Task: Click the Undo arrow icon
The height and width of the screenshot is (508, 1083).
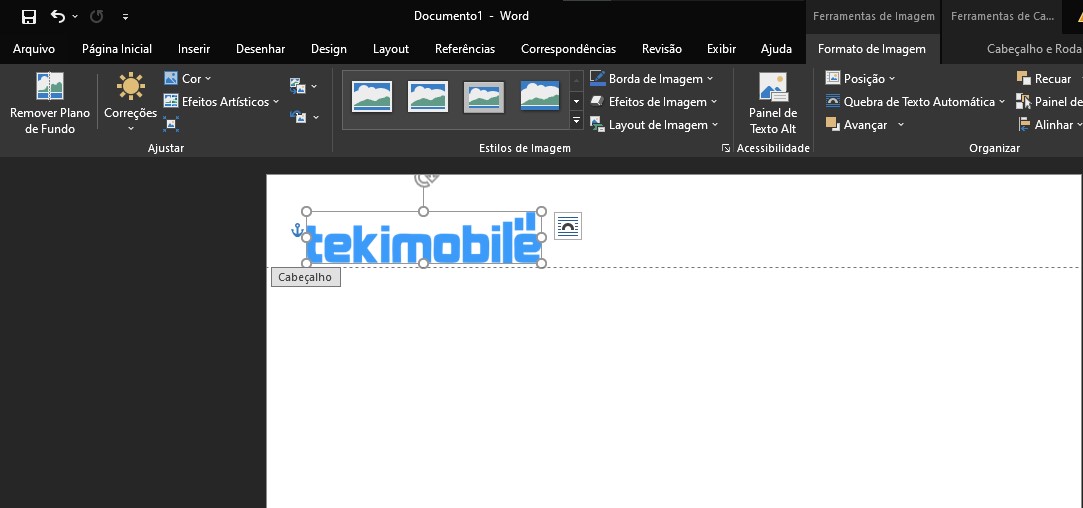Action: click(x=58, y=17)
